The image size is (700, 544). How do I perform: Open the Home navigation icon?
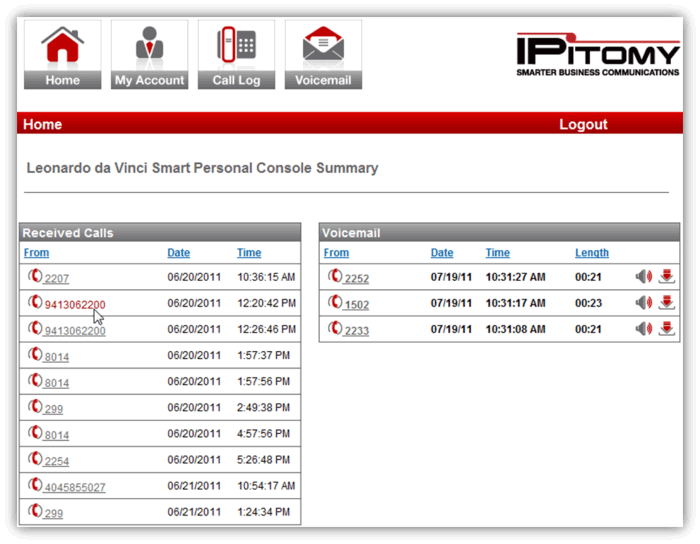pos(62,54)
